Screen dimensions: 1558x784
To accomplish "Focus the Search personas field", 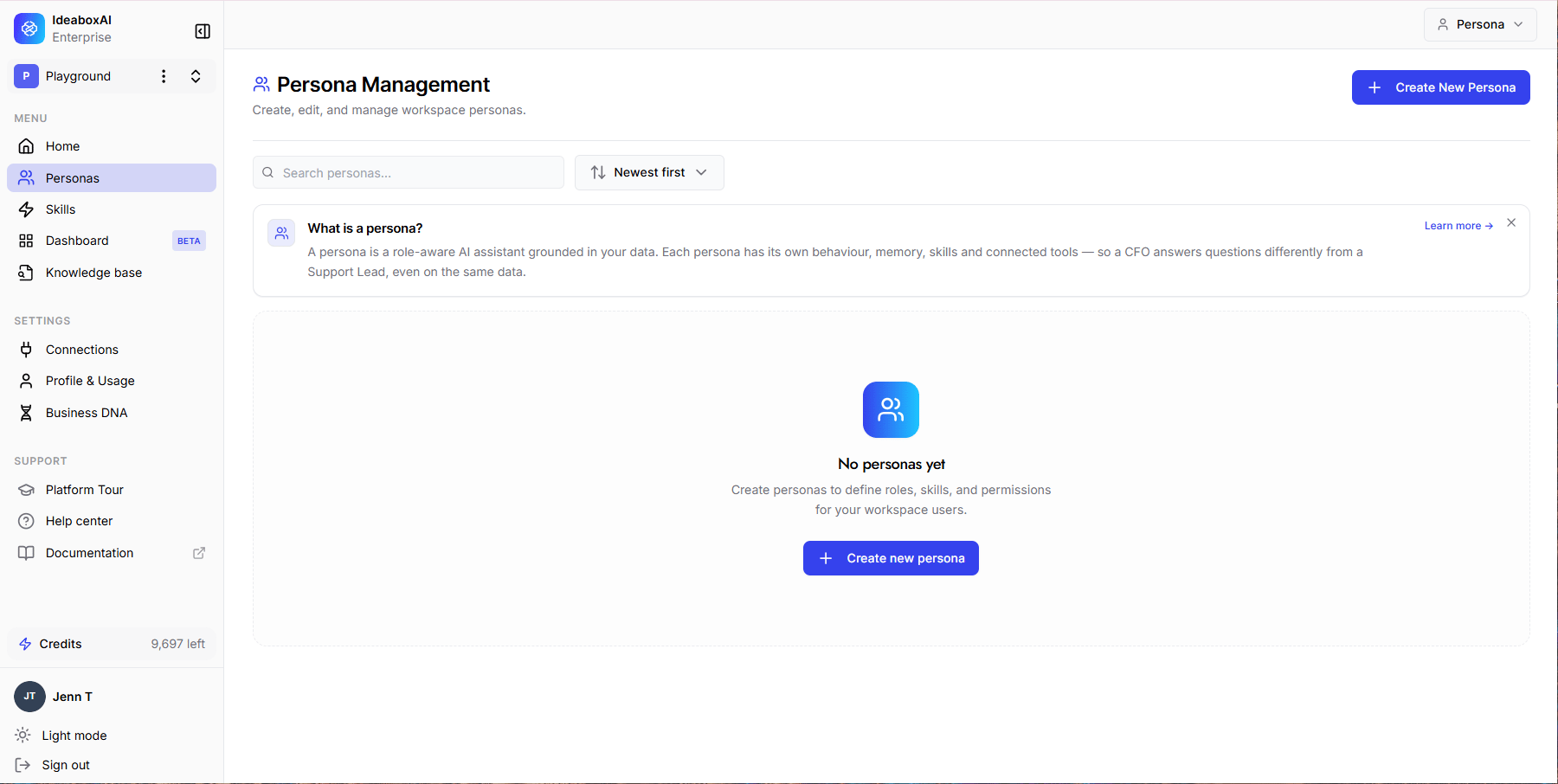I will tap(409, 172).
